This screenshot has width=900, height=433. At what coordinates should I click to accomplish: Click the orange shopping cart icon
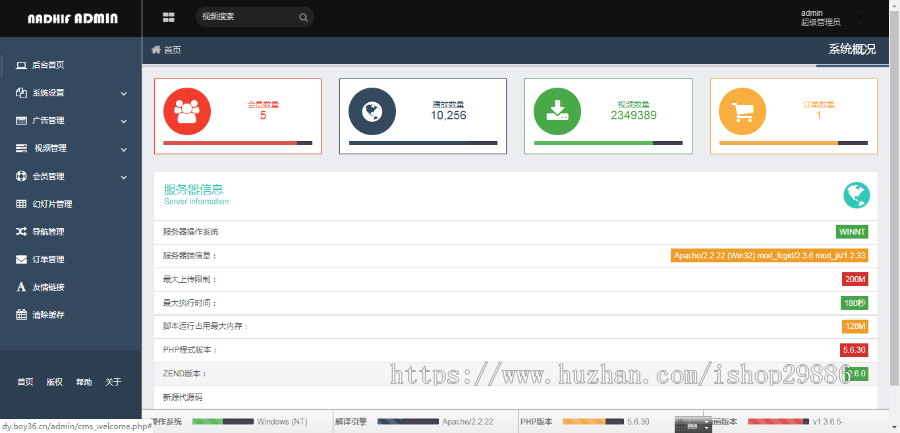(743, 111)
